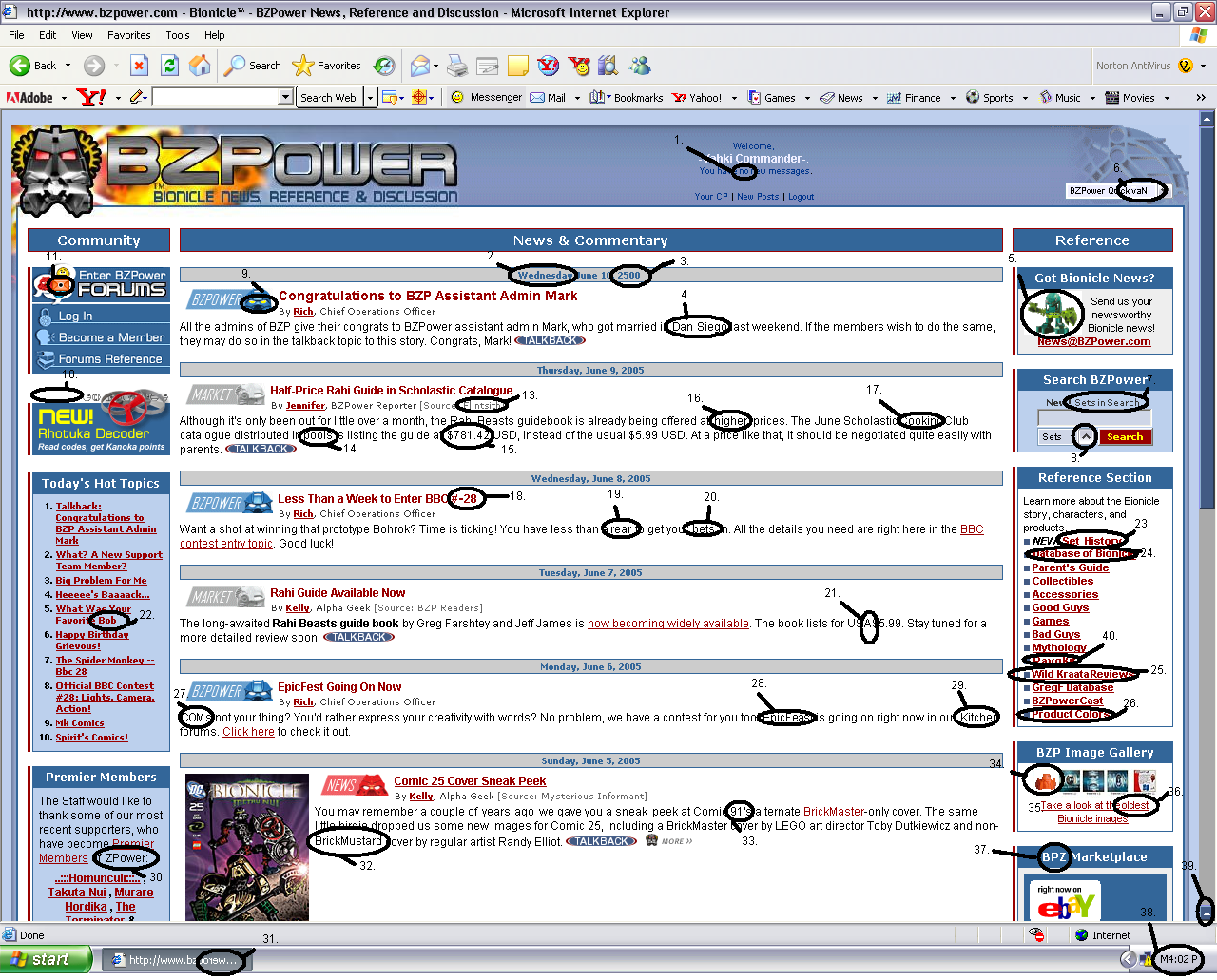Click the green Back arrow button
This screenshot has height=980, width=1217.
(x=32, y=66)
